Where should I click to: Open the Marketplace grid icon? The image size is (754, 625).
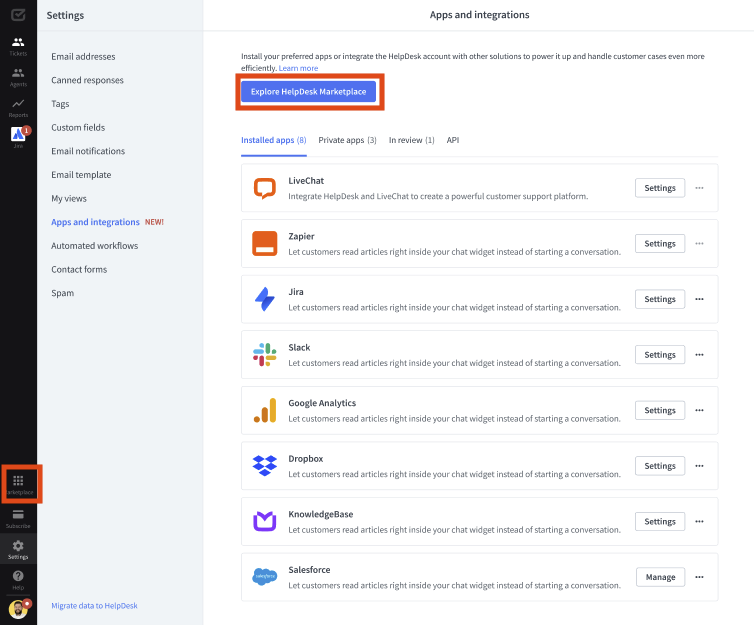pyautogui.click(x=18, y=481)
